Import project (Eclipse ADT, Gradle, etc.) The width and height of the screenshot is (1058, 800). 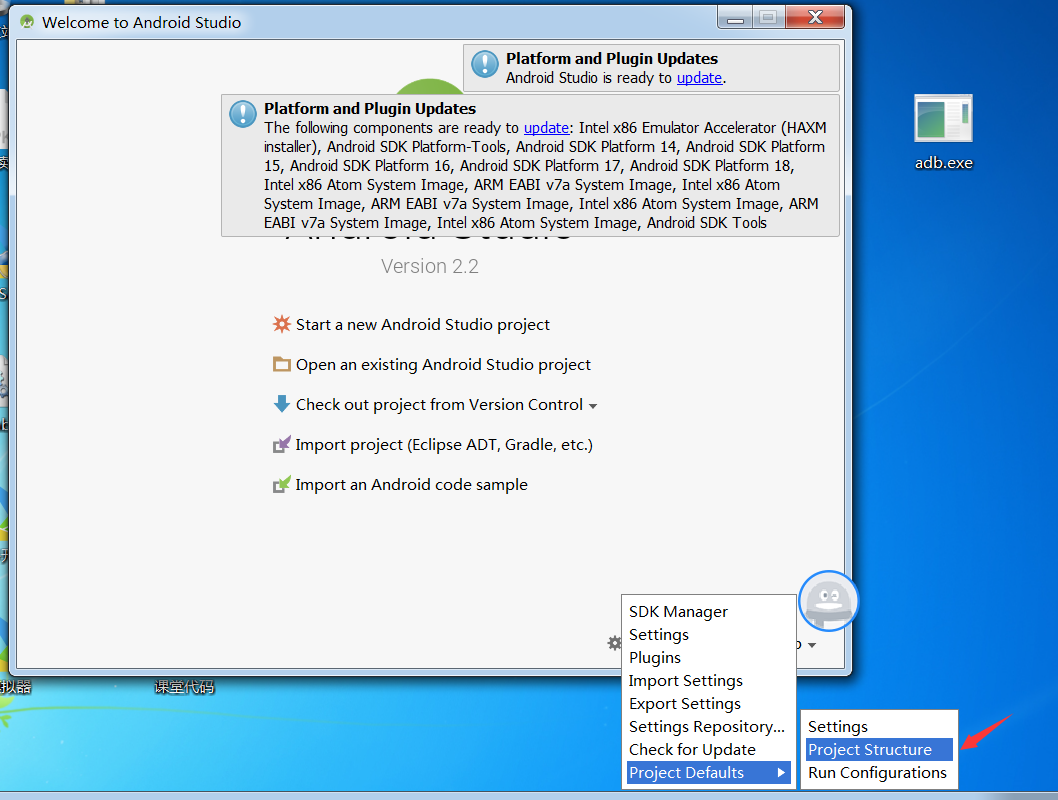[444, 445]
